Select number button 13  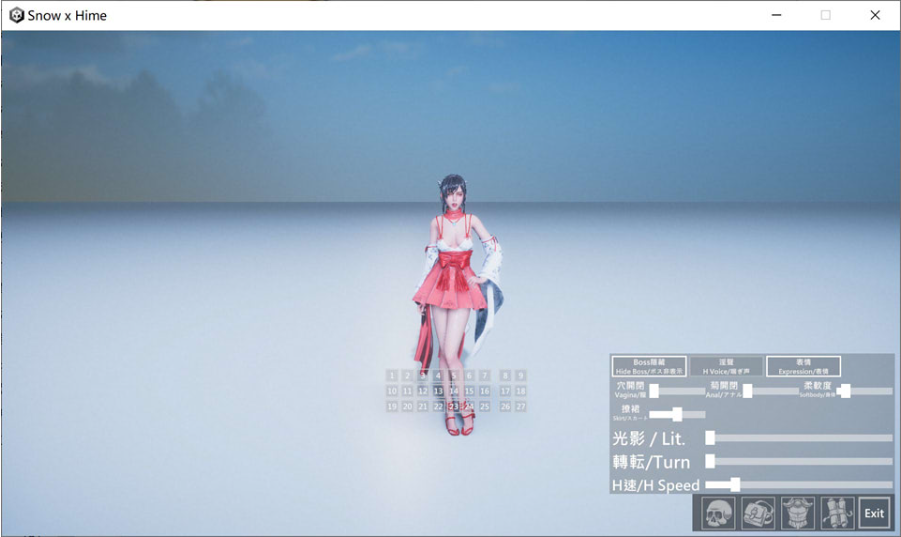point(438,391)
